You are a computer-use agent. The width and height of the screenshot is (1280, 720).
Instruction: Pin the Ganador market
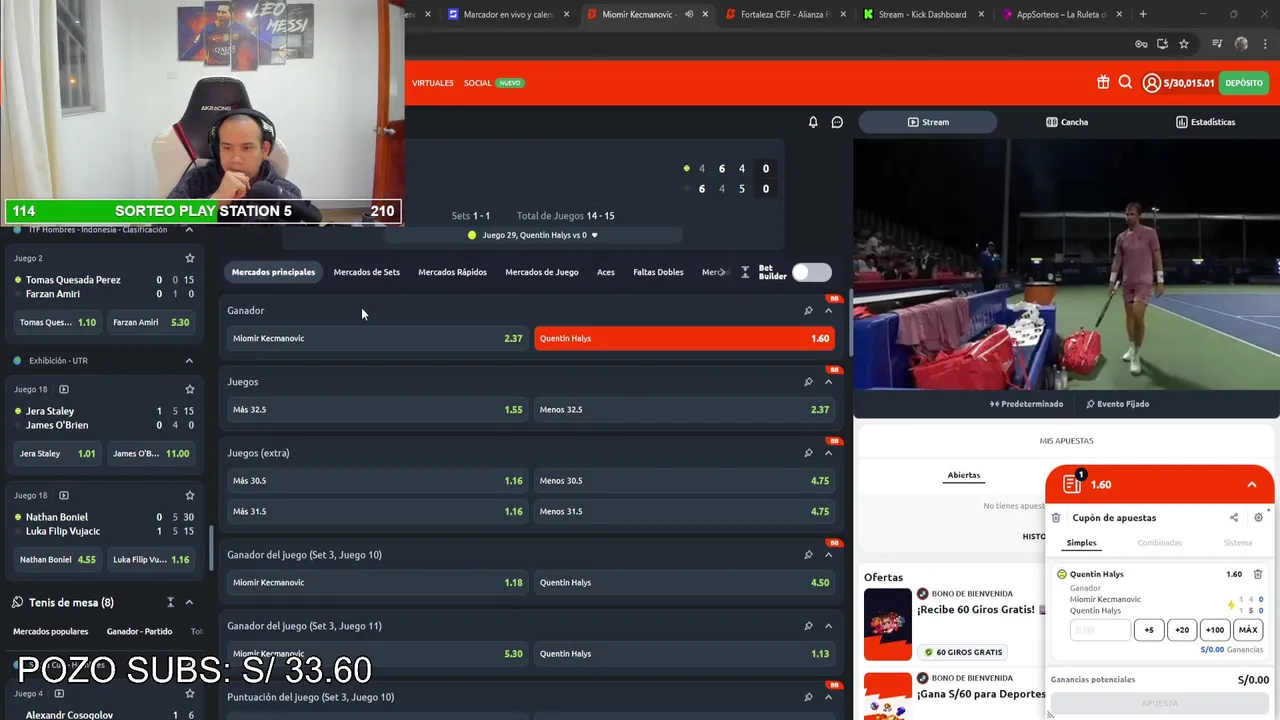coord(808,311)
